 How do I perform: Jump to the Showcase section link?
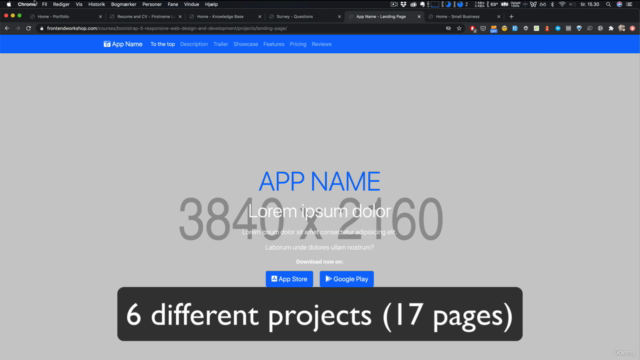[246, 44]
